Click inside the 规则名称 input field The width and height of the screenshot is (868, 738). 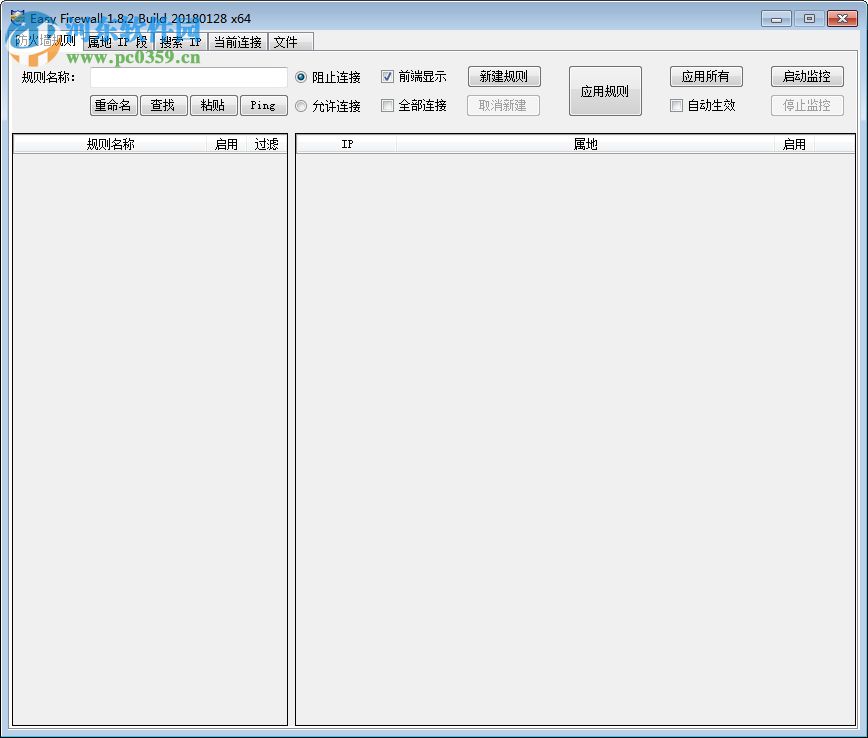click(x=190, y=77)
